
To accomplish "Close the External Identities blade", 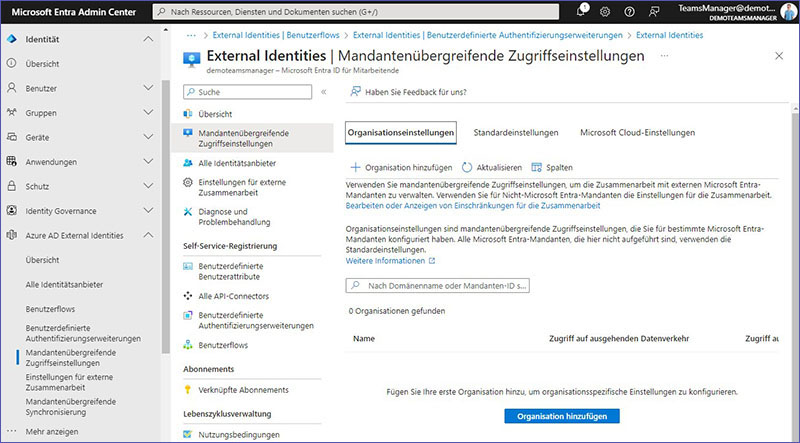I will [780, 56].
